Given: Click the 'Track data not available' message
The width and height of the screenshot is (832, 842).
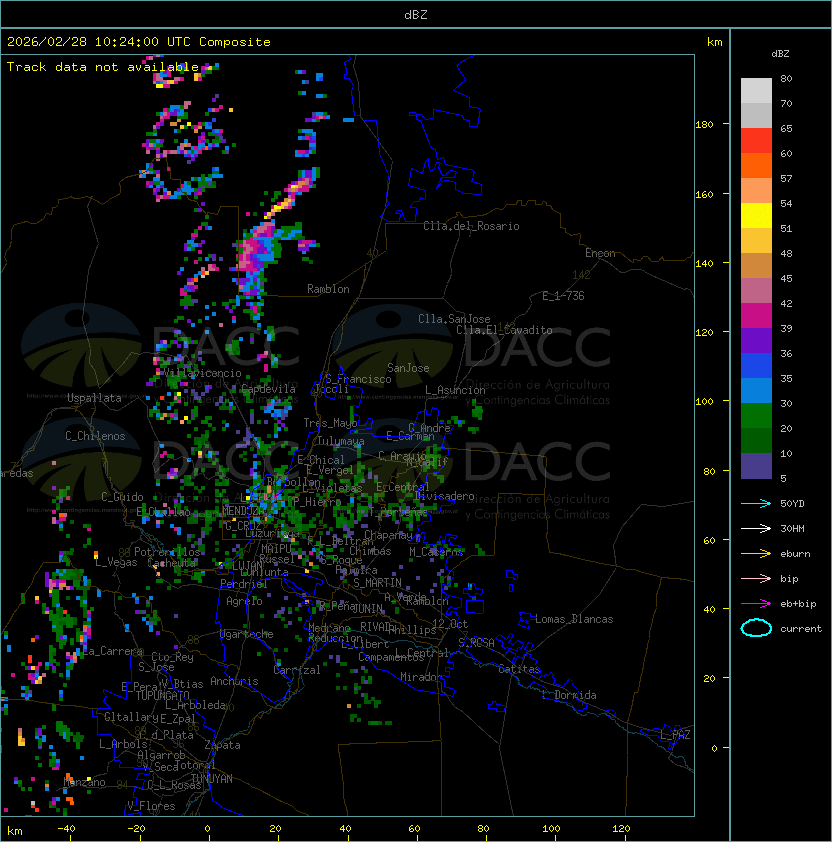Looking at the screenshot, I should coord(103,67).
